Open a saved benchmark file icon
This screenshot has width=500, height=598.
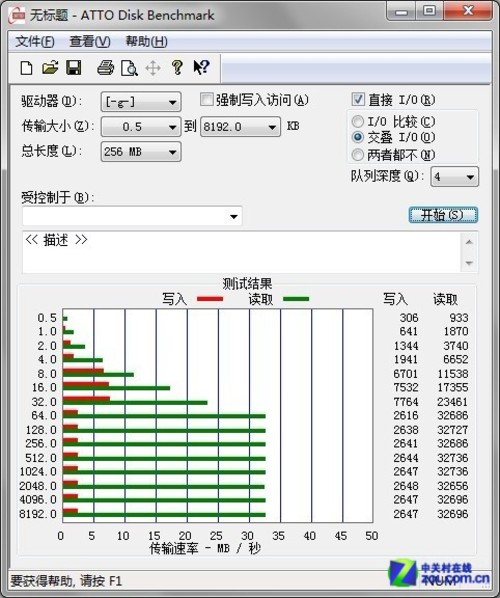click(50, 68)
